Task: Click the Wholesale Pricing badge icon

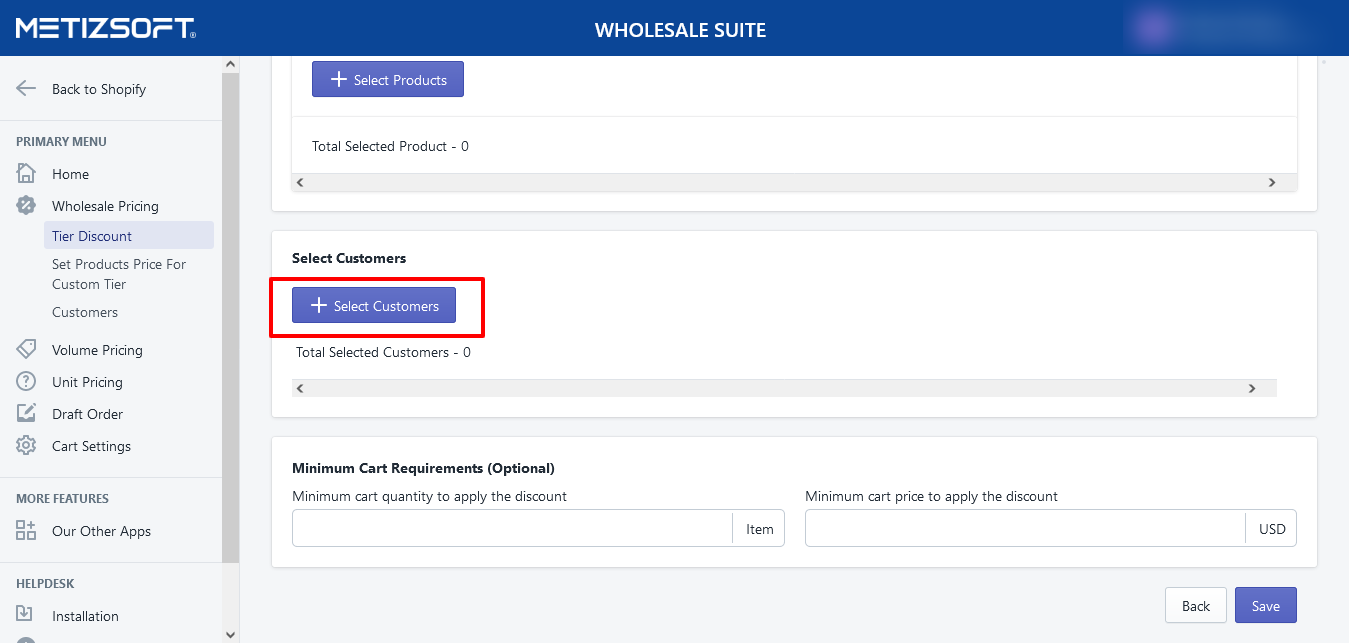Action: [x=26, y=206]
